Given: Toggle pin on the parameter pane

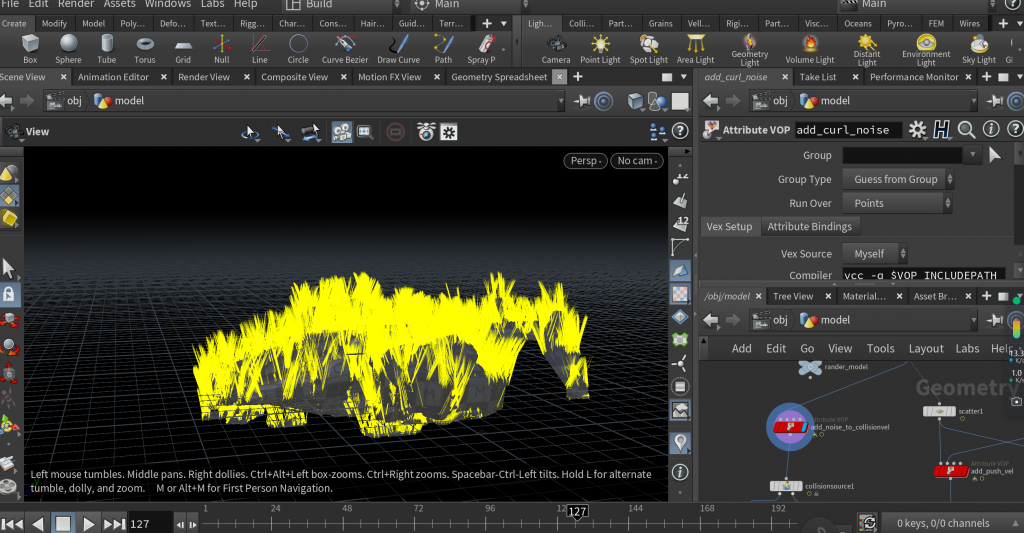Looking at the screenshot, I should pyautogui.click(x=995, y=101).
